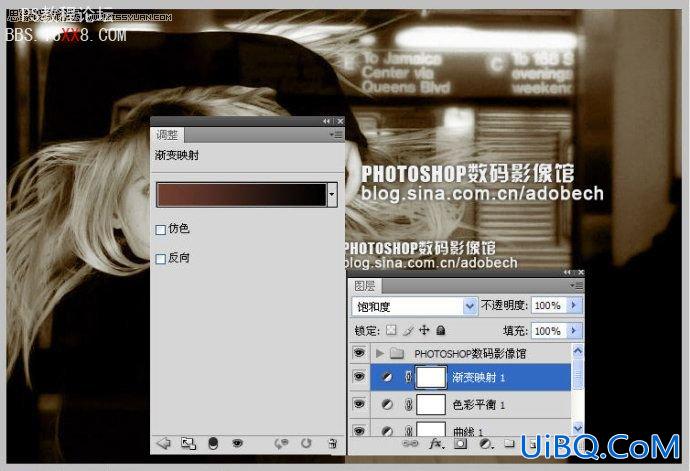This screenshot has height=471, width=690.
Task: Hide the 色彩平衡 1 layer
Action: [360, 404]
